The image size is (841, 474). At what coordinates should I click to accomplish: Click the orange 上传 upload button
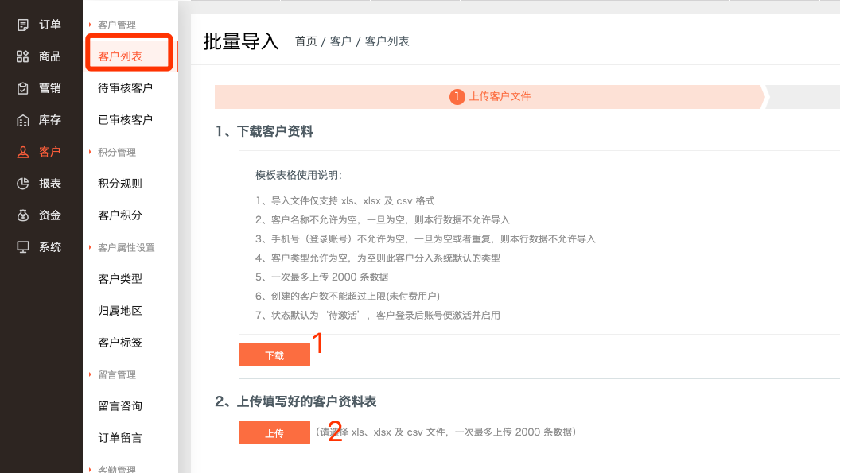click(x=274, y=433)
